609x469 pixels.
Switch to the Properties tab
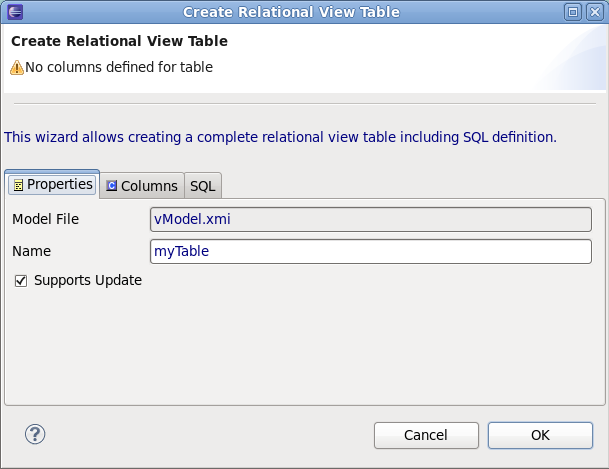53,185
